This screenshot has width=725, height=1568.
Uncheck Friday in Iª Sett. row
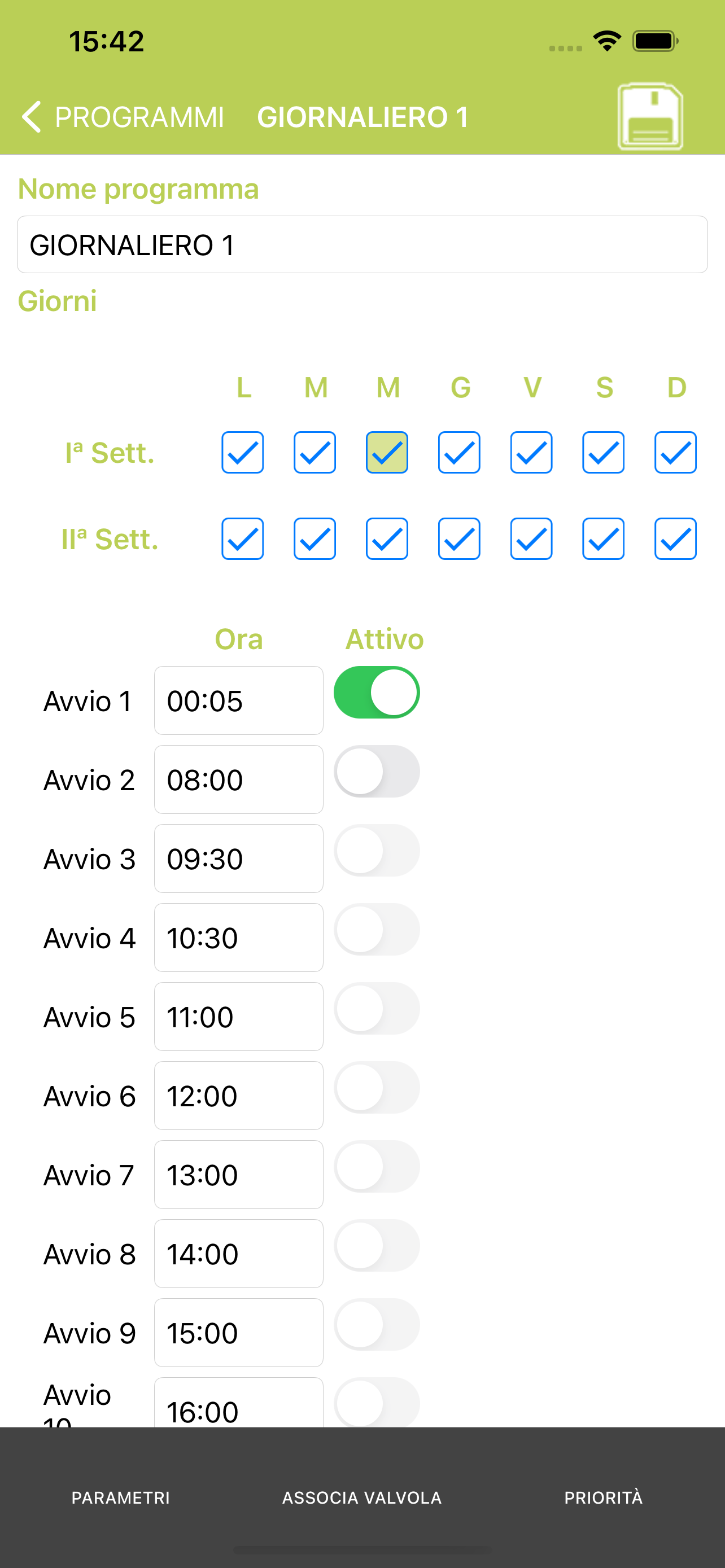tap(531, 452)
